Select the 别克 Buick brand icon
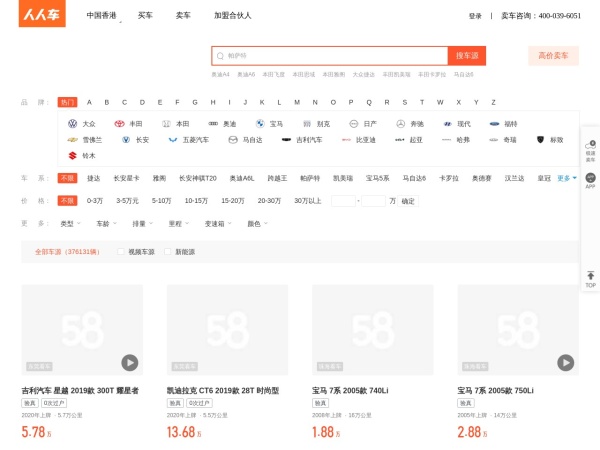The height and width of the screenshot is (450, 600). [x=307, y=124]
